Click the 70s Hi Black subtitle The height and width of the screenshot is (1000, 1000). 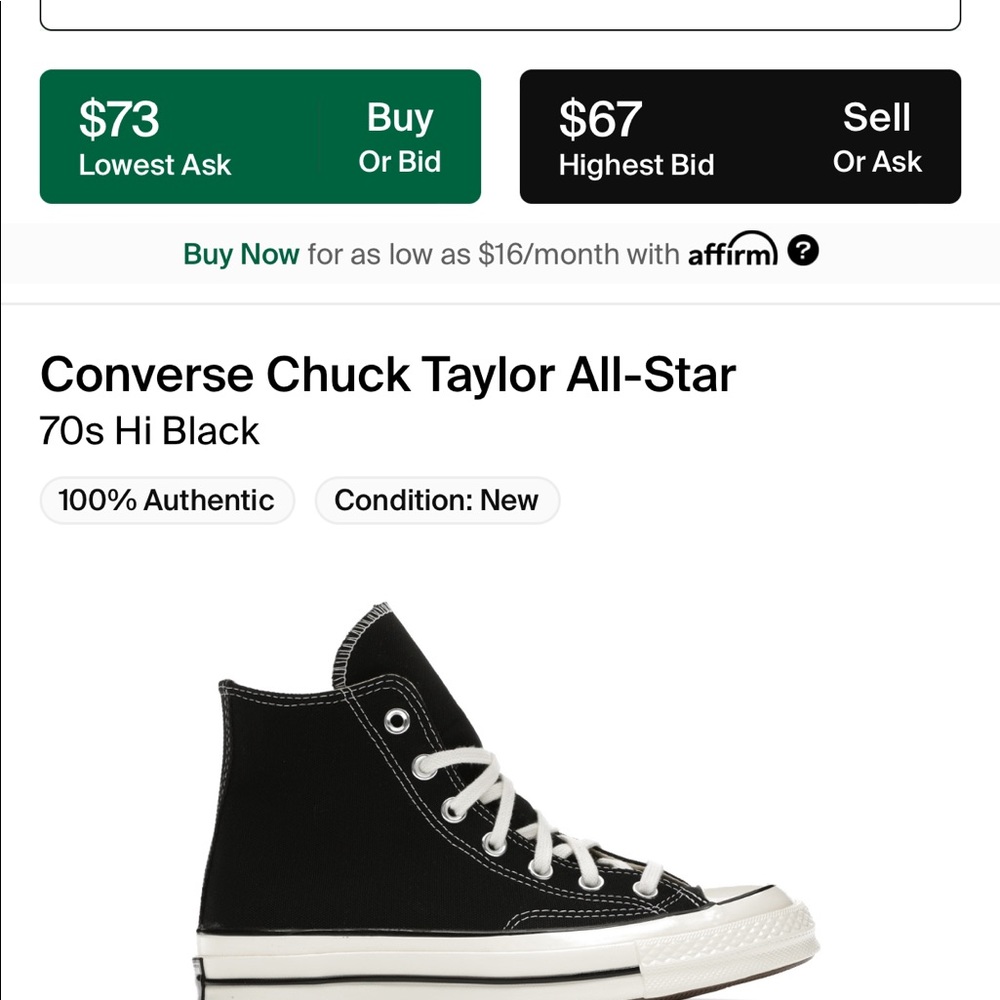pyautogui.click(x=150, y=430)
